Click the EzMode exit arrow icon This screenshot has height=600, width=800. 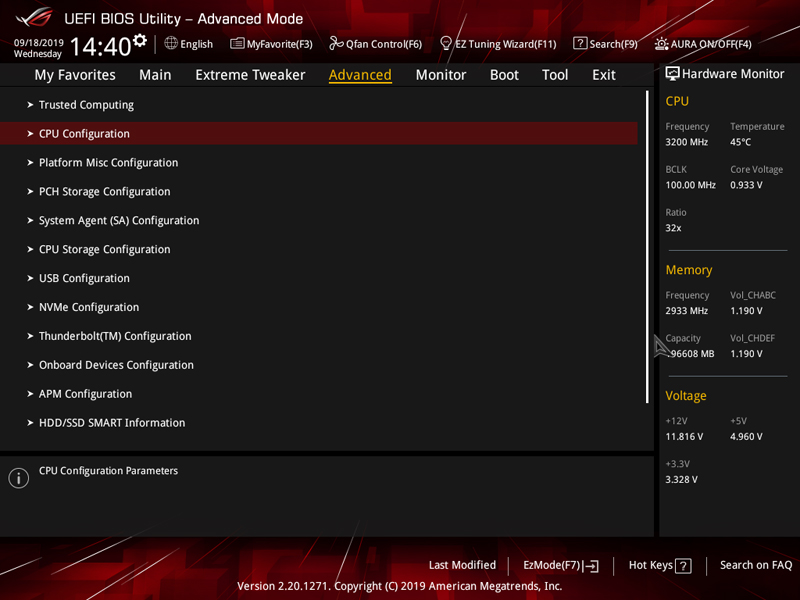click(590, 565)
